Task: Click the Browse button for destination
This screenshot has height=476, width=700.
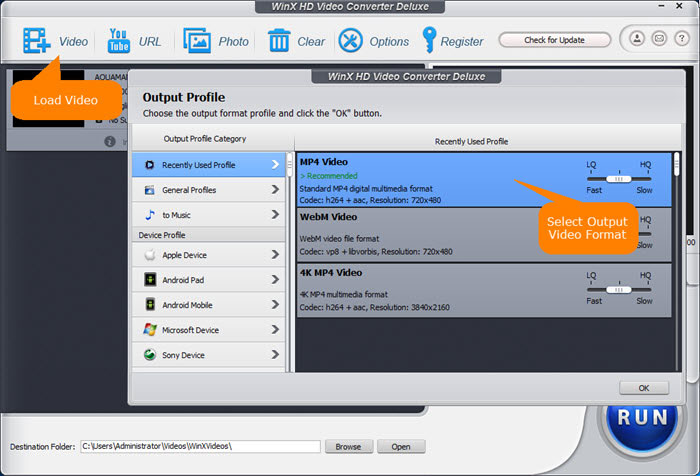Action: (349, 447)
